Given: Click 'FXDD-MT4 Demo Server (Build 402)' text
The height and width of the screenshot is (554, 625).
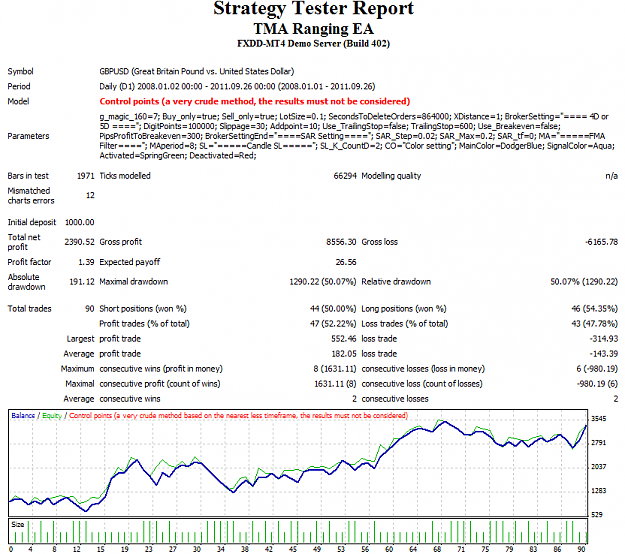Looking at the screenshot, I should [313, 43].
